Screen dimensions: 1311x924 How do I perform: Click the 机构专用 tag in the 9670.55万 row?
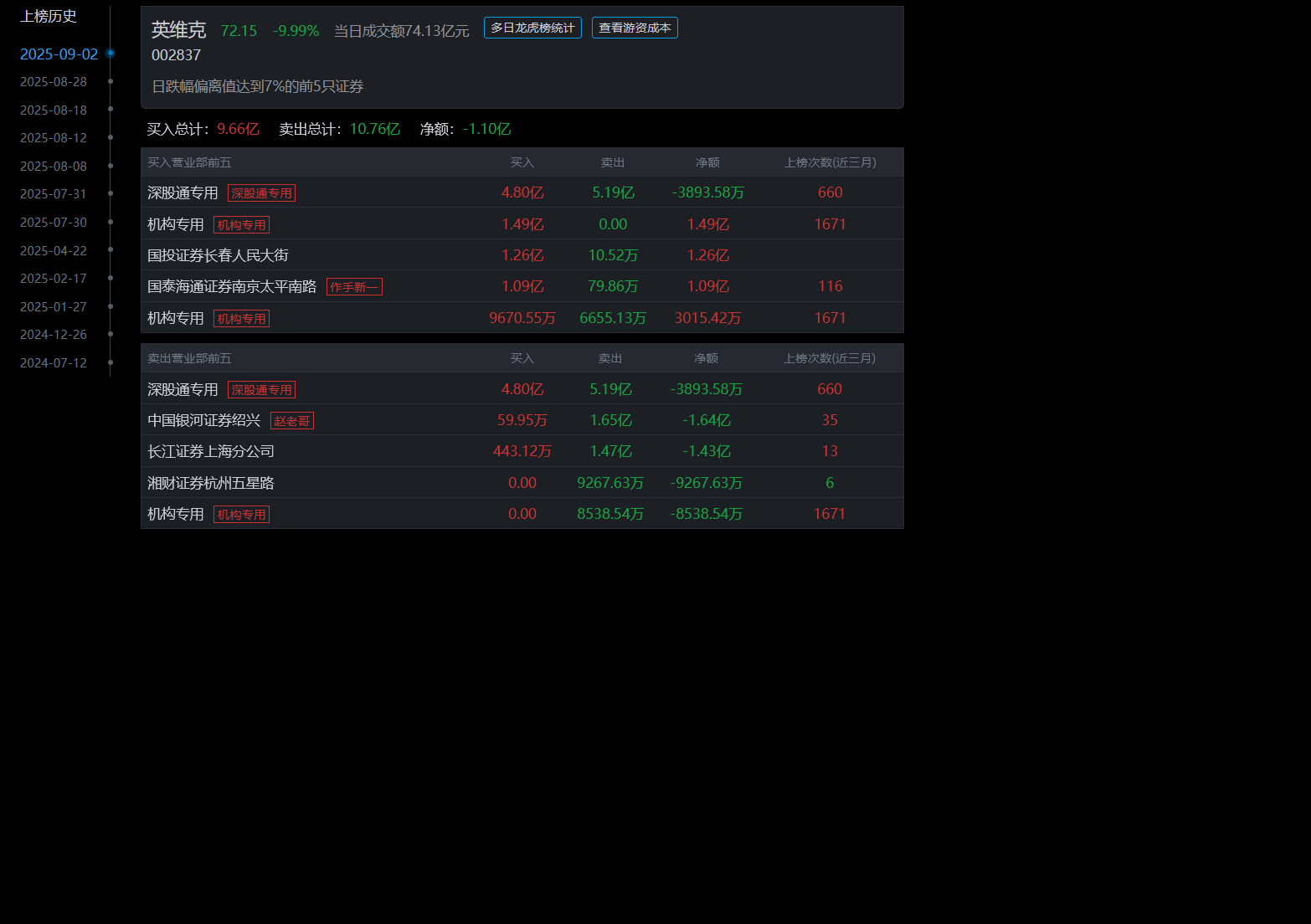tap(241, 319)
